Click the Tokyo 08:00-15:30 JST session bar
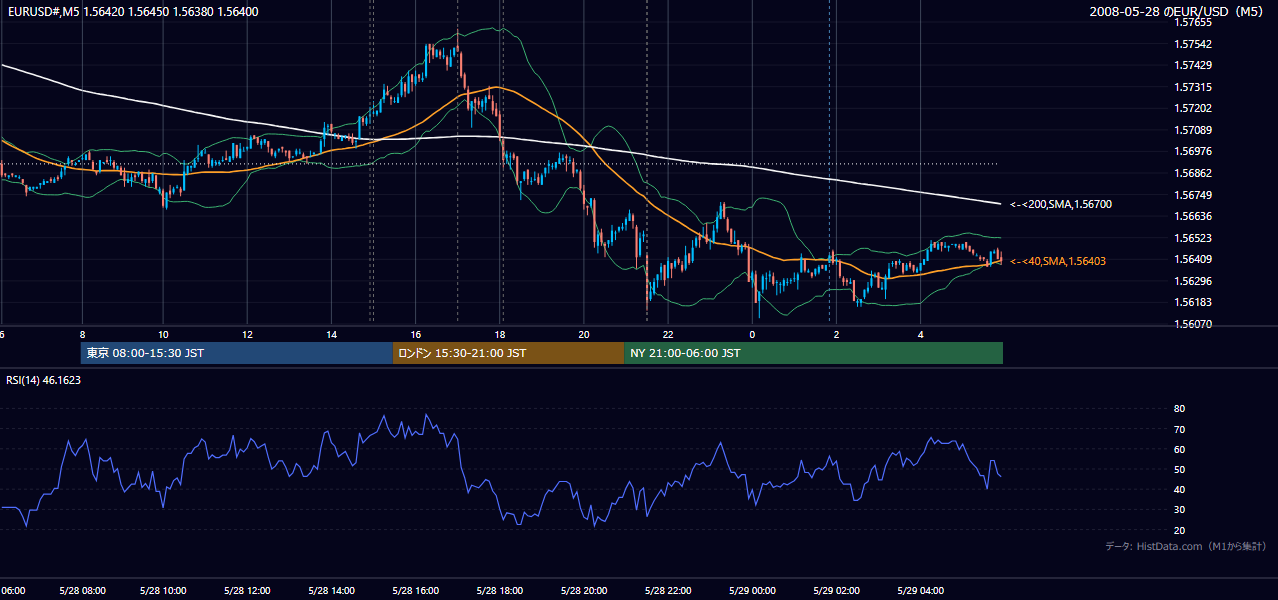Screen dimensions: 1278x600 pyautogui.click(x=237, y=353)
